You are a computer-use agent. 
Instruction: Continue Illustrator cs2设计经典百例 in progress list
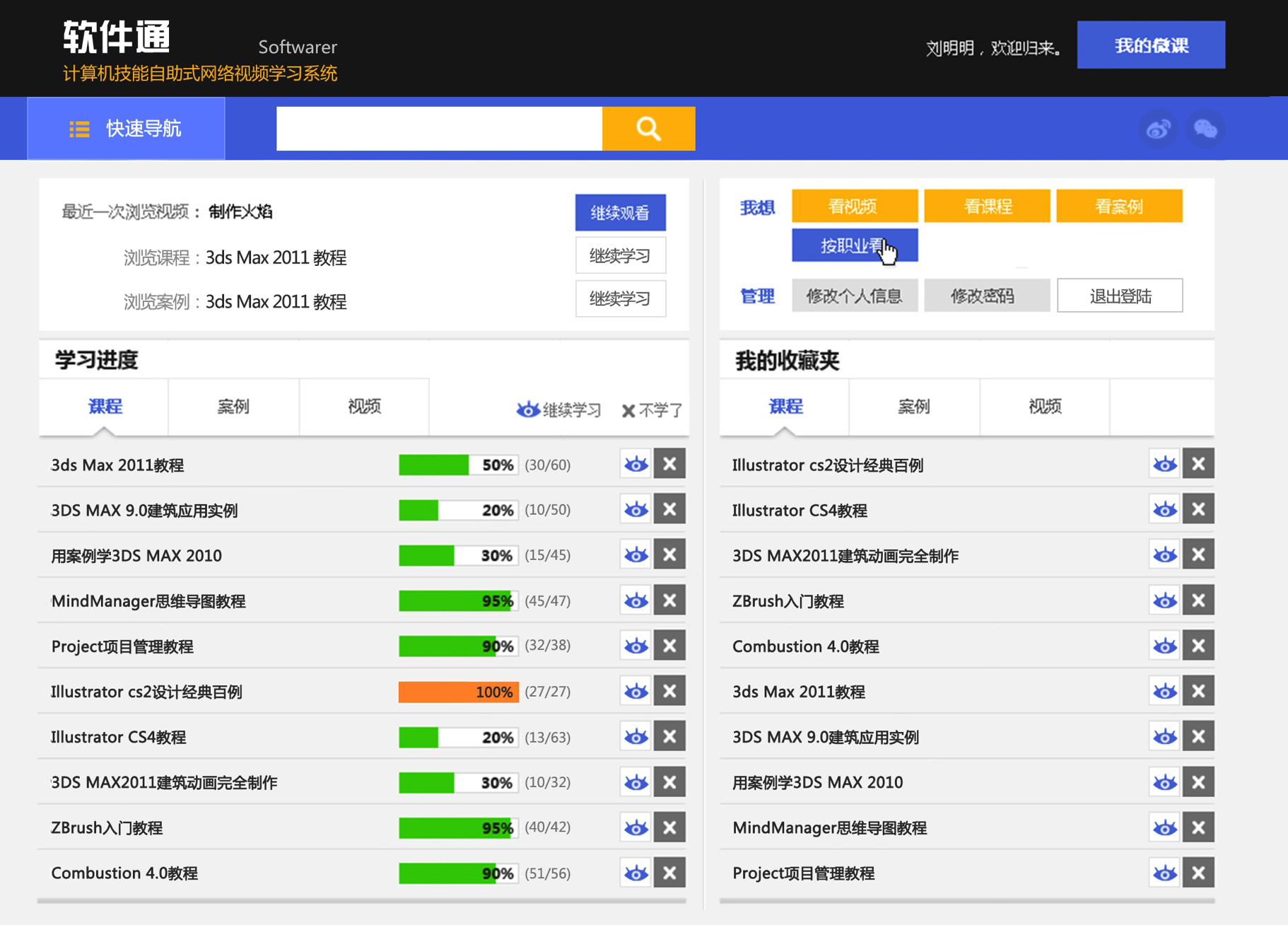coord(636,691)
